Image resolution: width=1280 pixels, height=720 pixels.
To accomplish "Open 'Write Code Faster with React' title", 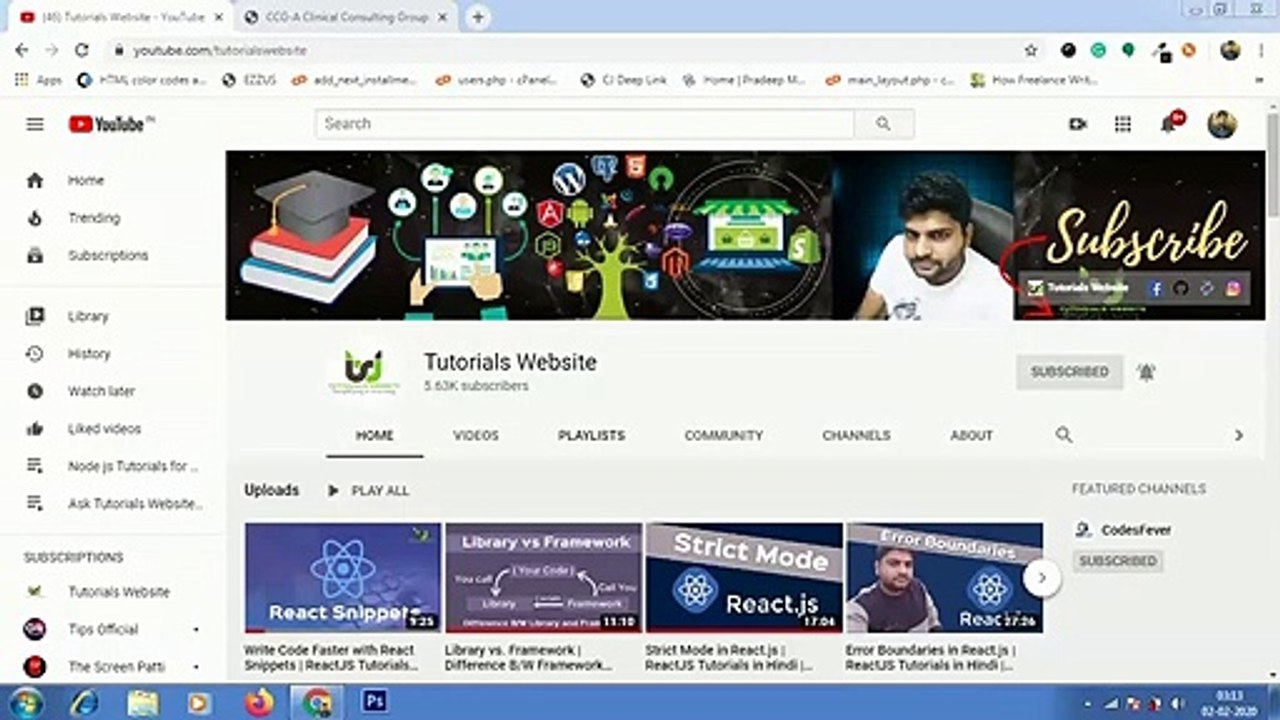I will click(330, 657).
